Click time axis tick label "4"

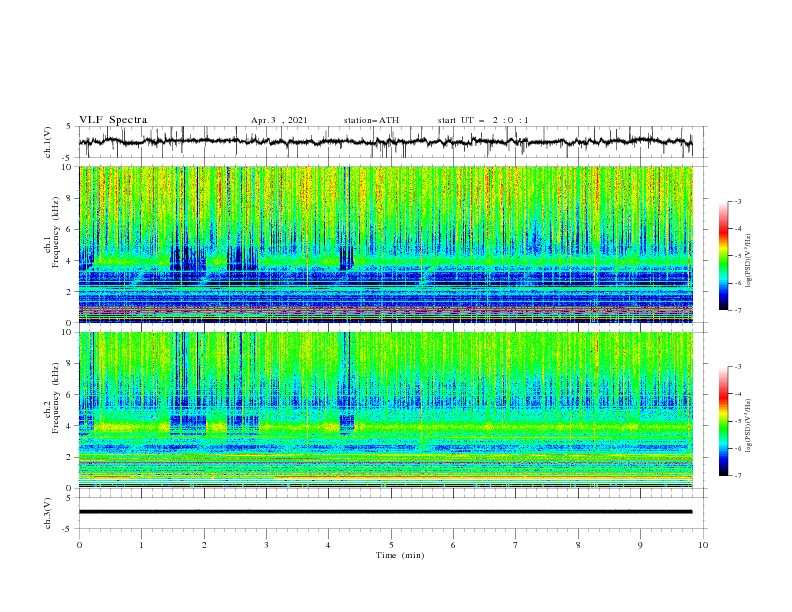[328, 545]
